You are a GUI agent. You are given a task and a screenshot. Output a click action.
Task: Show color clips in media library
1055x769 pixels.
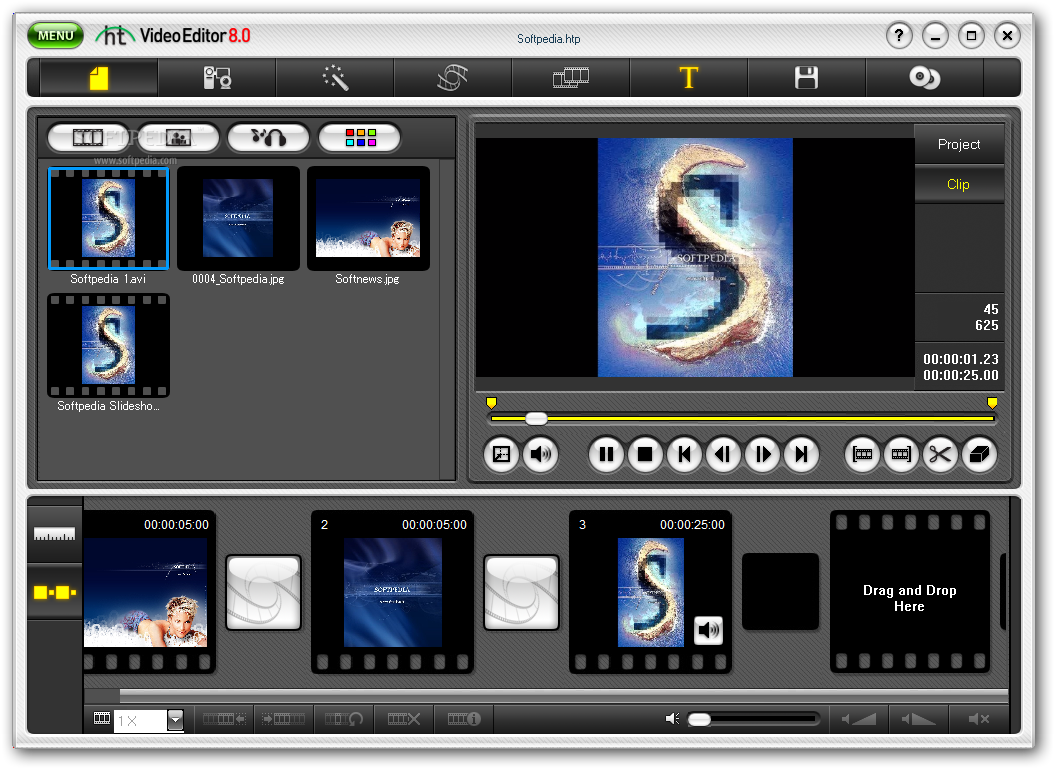point(359,137)
